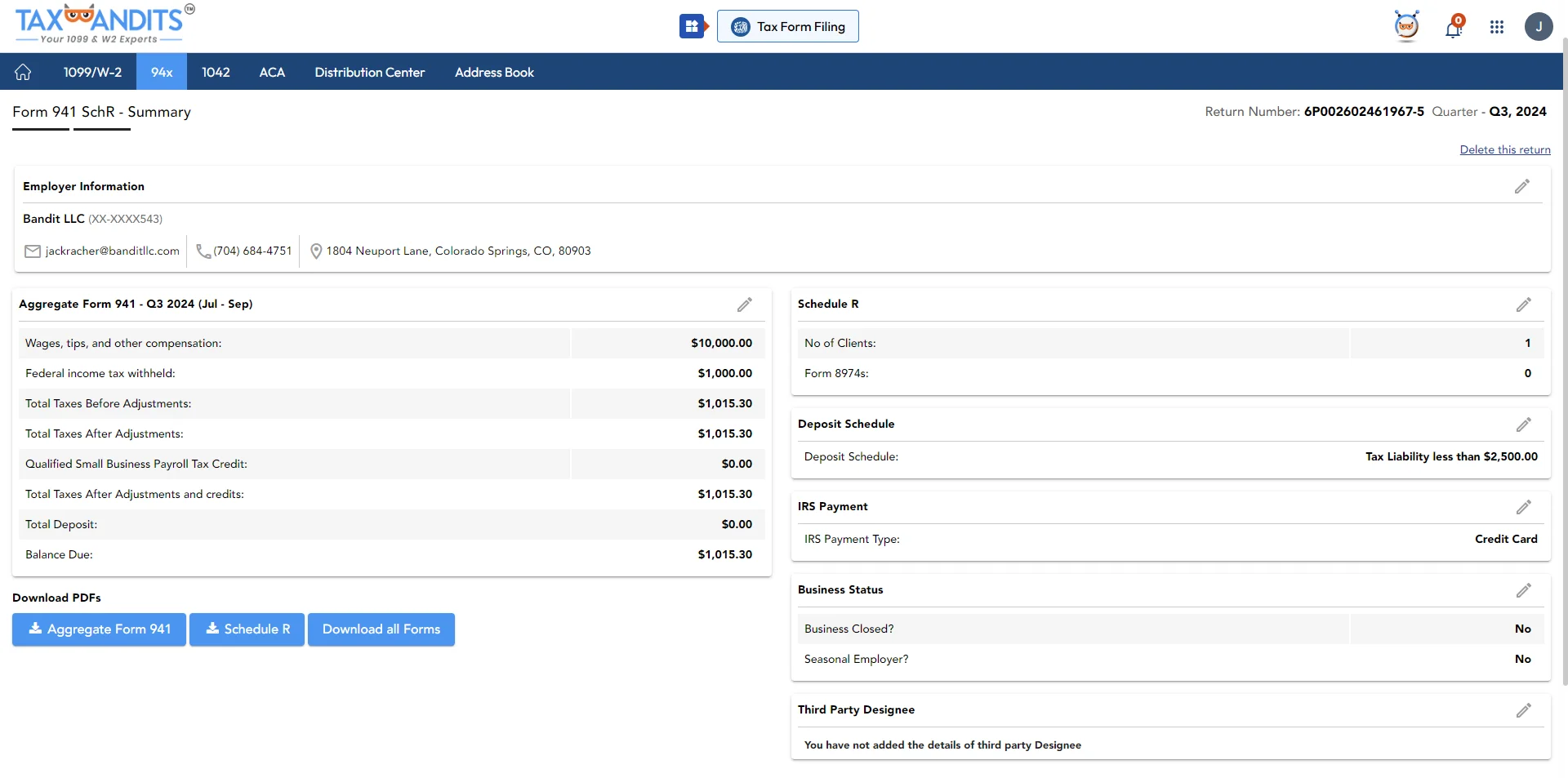1568x778 pixels.
Task: Open the owl mascot help icon
Action: (1406, 26)
